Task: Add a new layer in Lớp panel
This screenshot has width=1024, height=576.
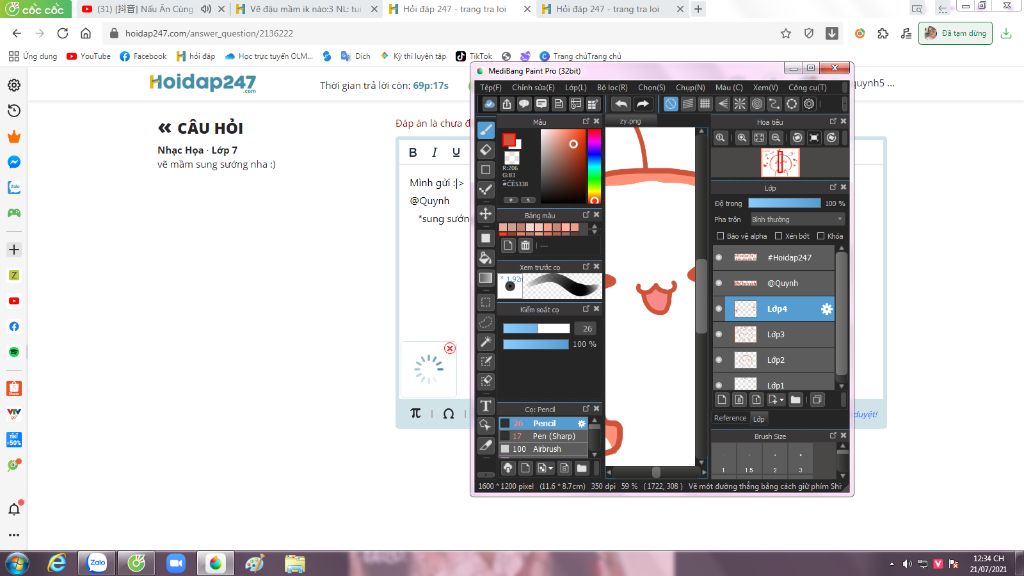Action: [x=722, y=400]
